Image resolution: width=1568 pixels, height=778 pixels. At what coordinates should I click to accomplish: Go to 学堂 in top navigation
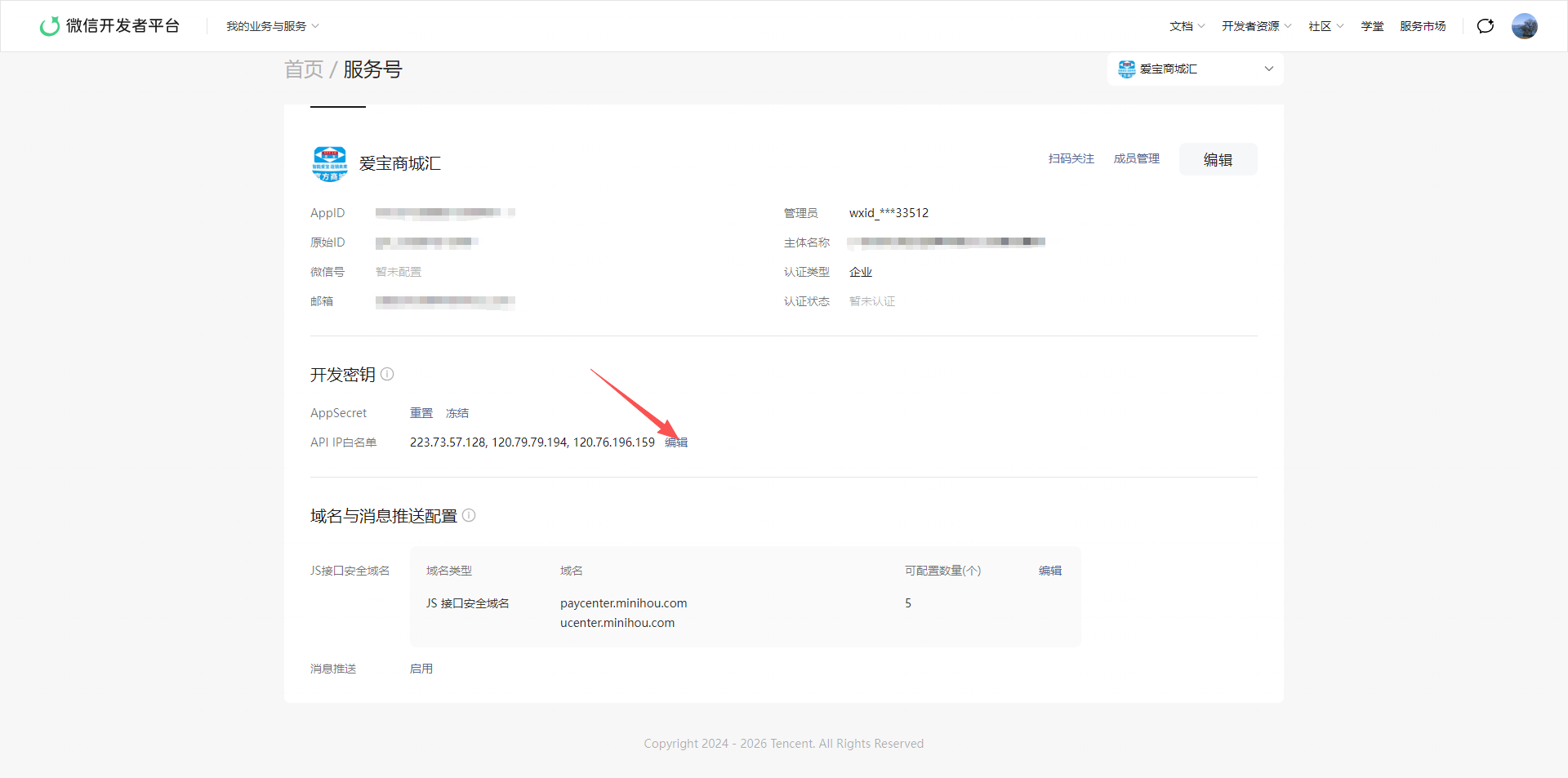point(1372,26)
